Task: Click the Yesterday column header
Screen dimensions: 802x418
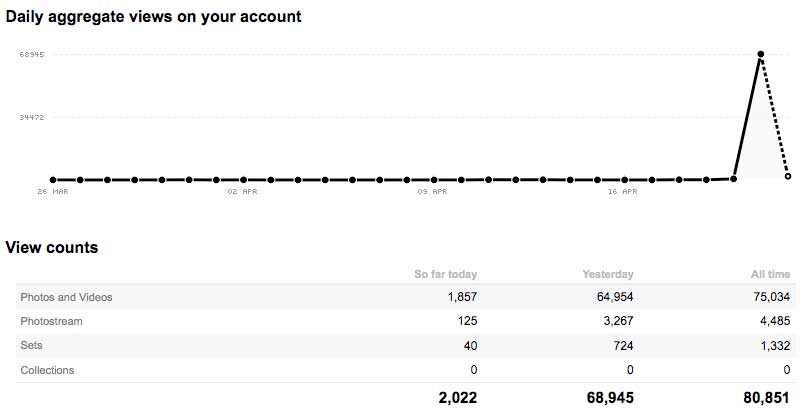Action: click(x=608, y=274)
